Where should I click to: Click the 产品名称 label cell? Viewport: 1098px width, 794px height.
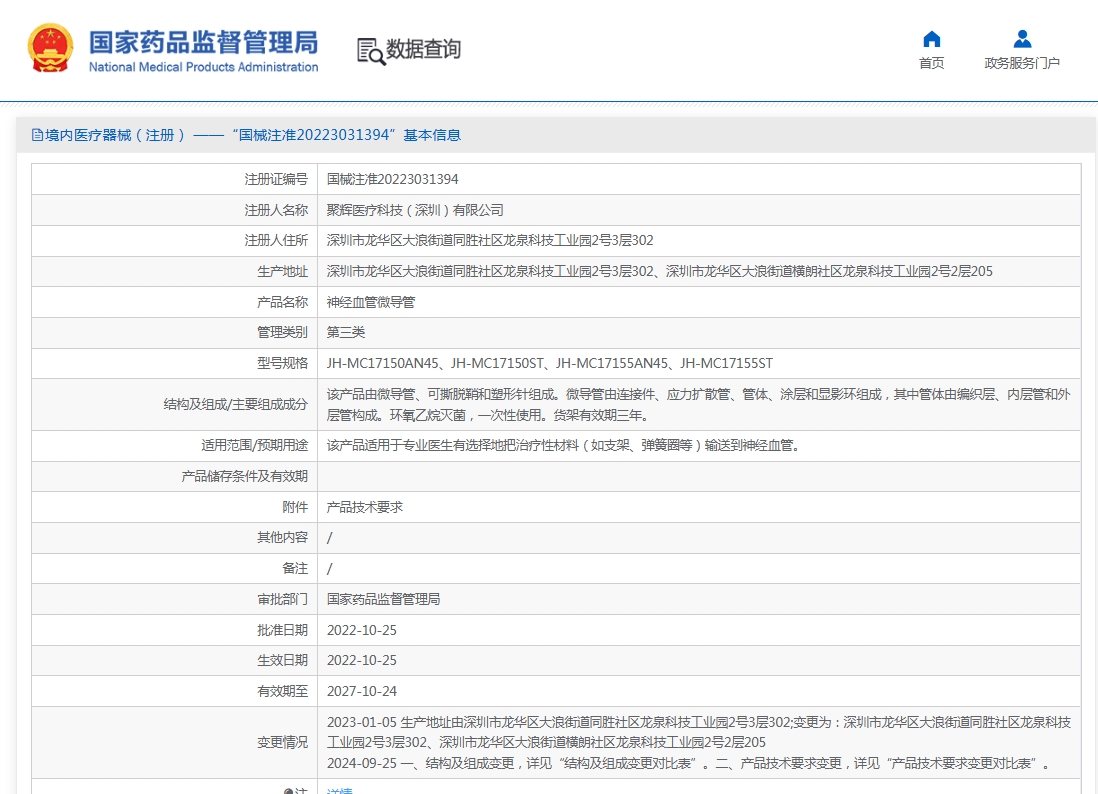click(x=174, y=302)
